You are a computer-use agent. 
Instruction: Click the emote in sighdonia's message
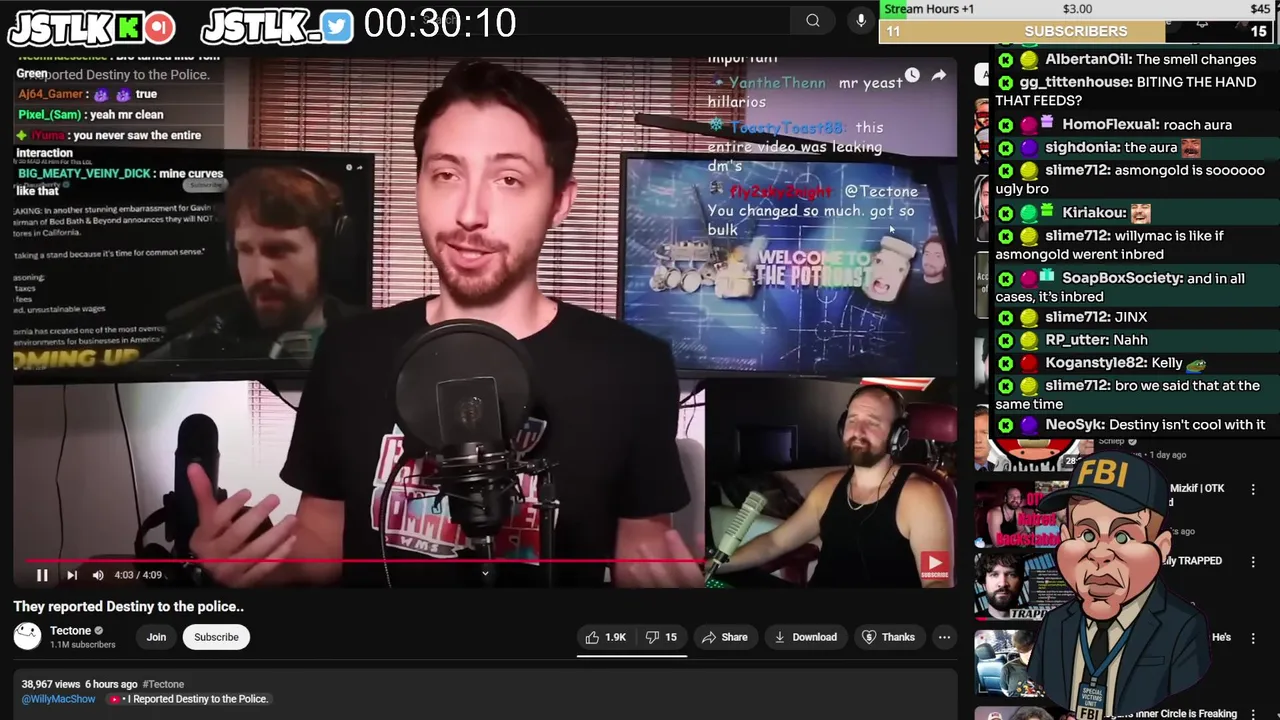pos(1190,148)
